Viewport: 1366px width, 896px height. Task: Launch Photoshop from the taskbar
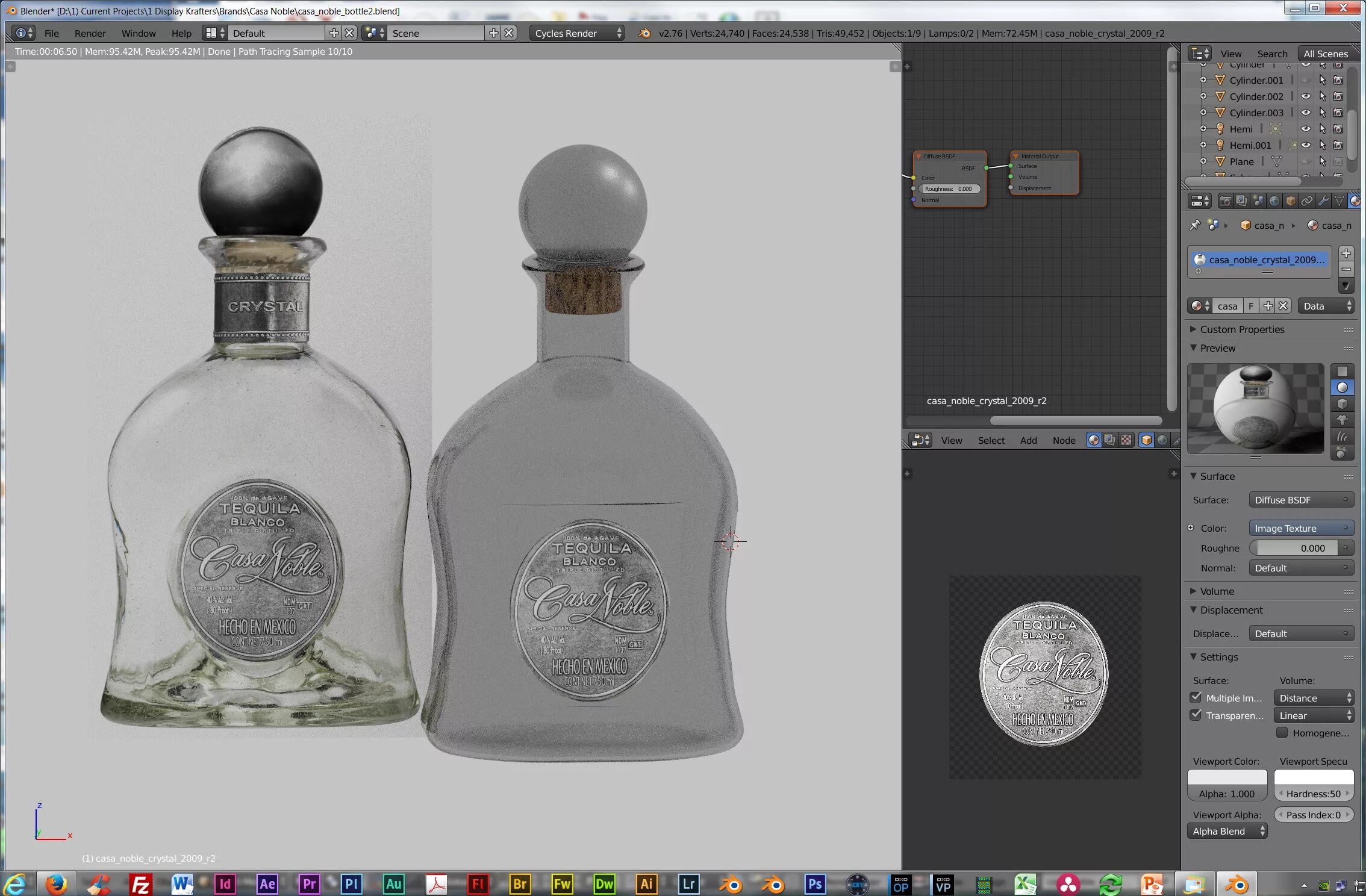click(x=814, y=884)
